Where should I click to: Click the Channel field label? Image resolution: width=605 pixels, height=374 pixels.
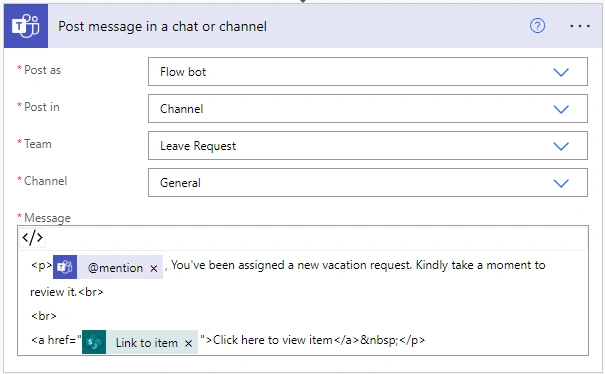tap(46, 181)
